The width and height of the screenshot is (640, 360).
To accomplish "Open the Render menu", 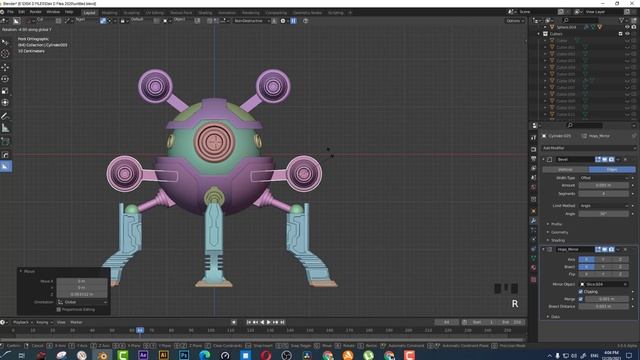I will click(x=36, y=12).
